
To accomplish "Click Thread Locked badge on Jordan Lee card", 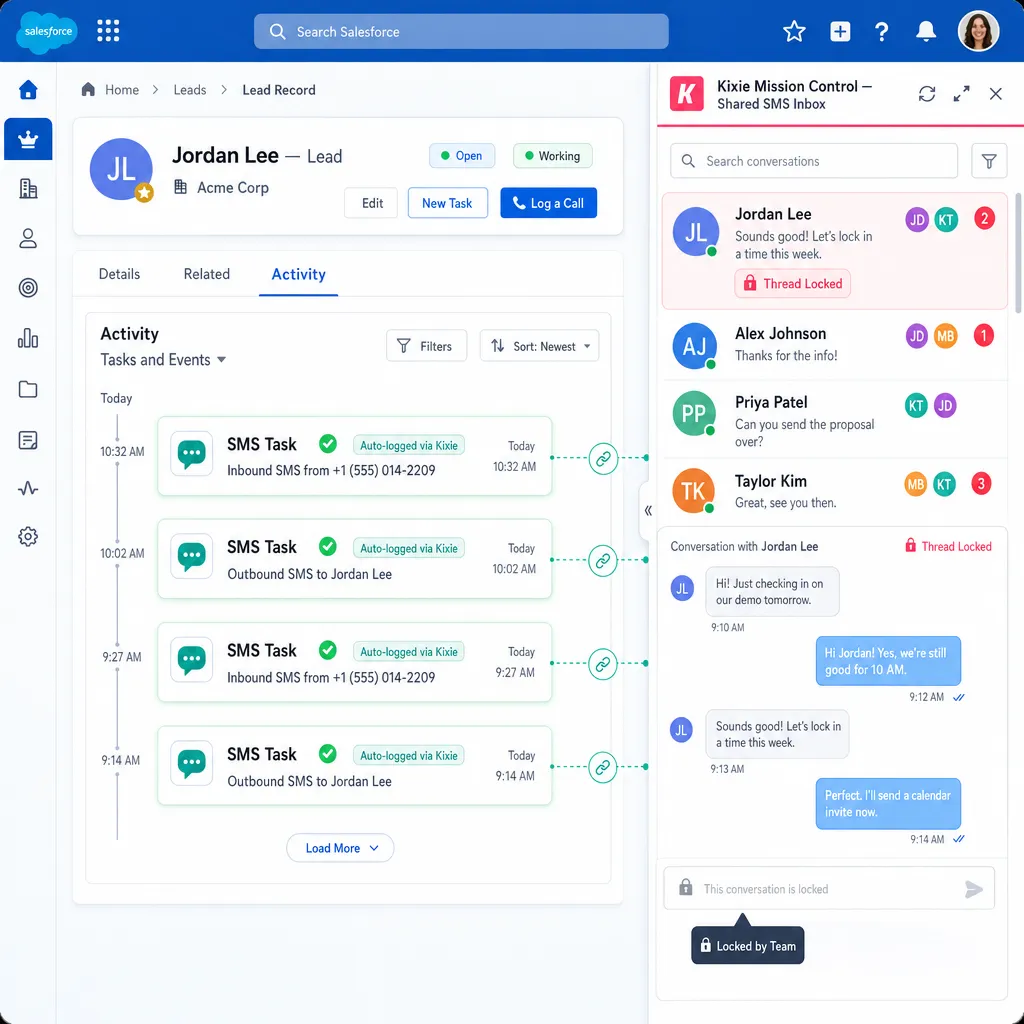I will click(x=792, y=283).
